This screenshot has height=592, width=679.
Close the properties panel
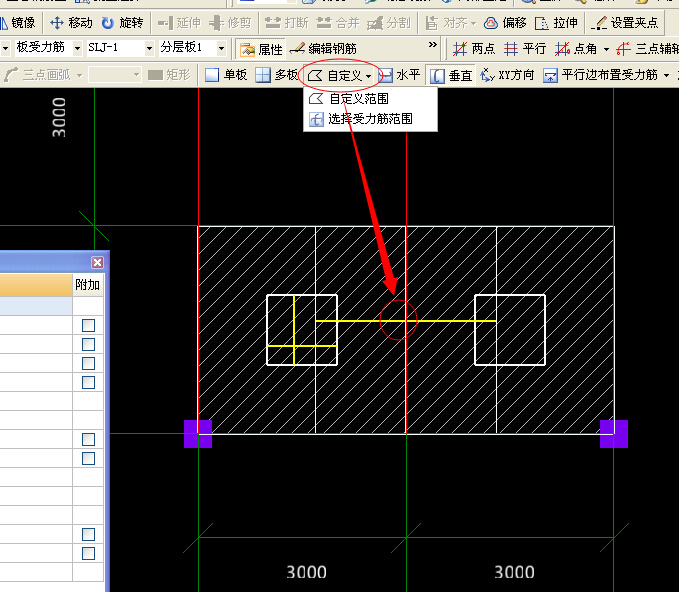[x=97, y=262]
